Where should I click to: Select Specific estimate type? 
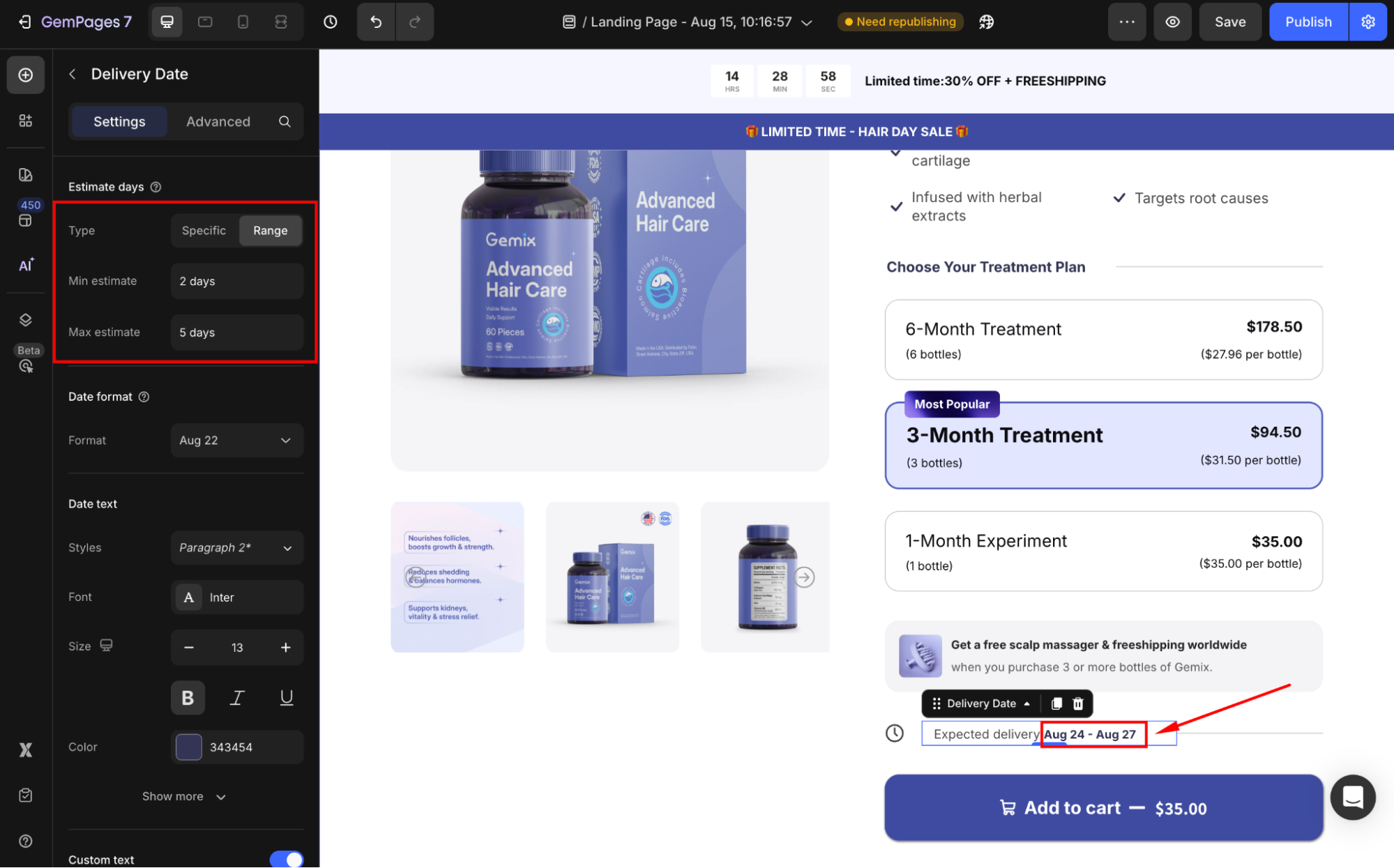[x=204, y=231]
